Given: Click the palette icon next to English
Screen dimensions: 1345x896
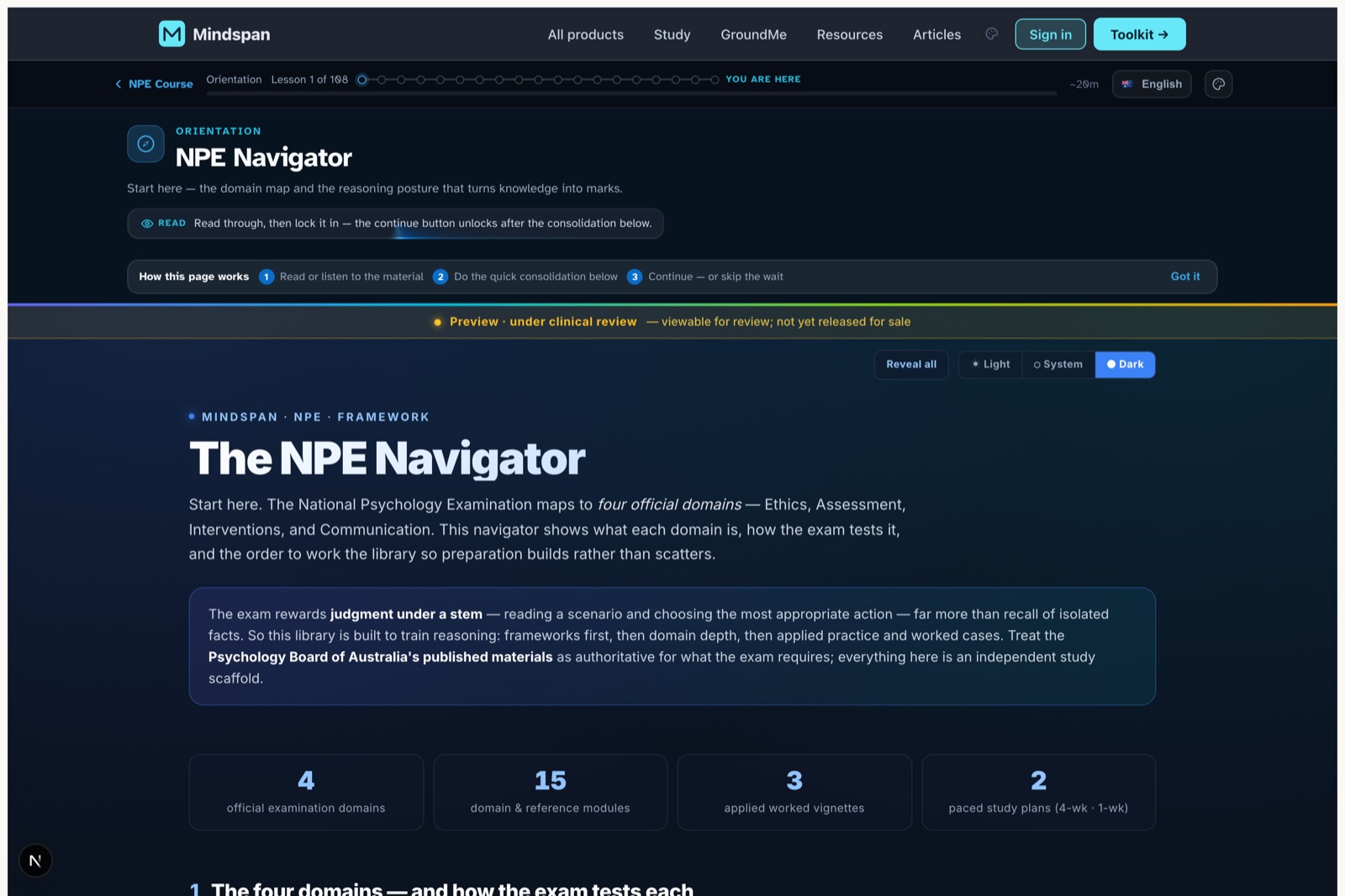Looking at the screenshot, I should pos(1218,84).
